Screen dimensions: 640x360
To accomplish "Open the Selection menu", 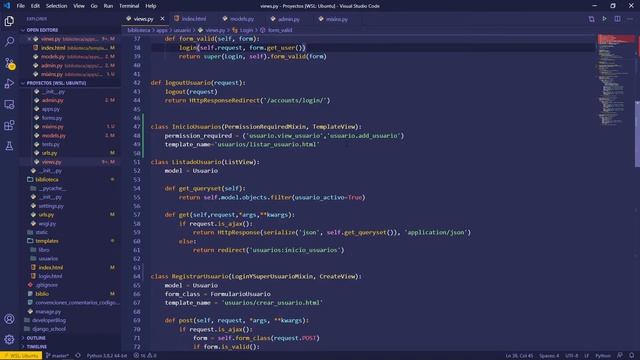I will [x=56, y=6].
